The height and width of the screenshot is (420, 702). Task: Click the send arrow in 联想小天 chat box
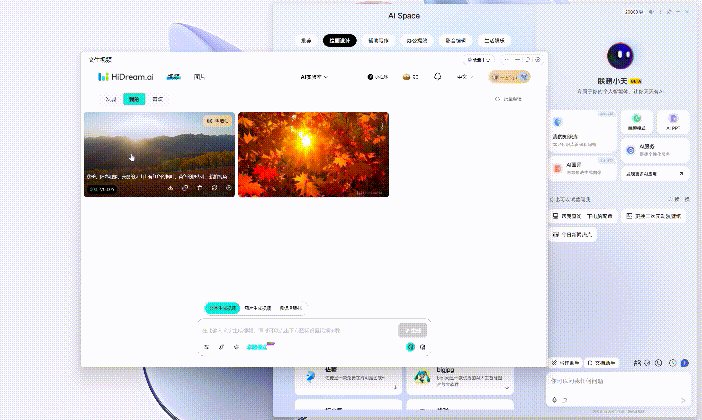683,400
